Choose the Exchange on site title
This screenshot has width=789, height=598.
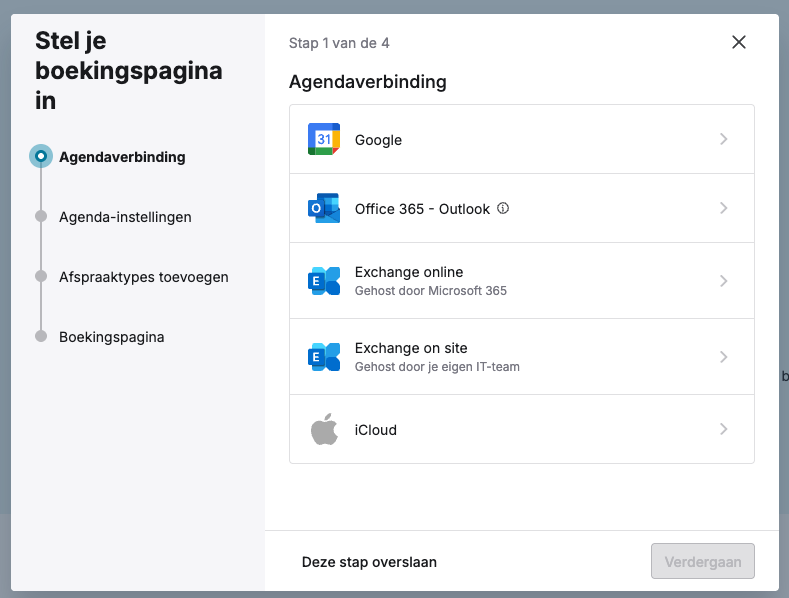point(411,348)
